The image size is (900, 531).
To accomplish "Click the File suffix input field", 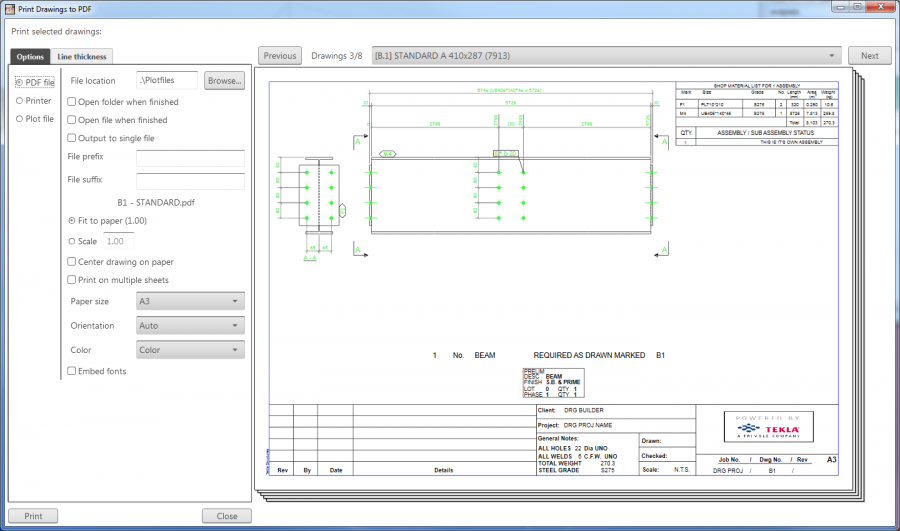I will click(190, 181).
